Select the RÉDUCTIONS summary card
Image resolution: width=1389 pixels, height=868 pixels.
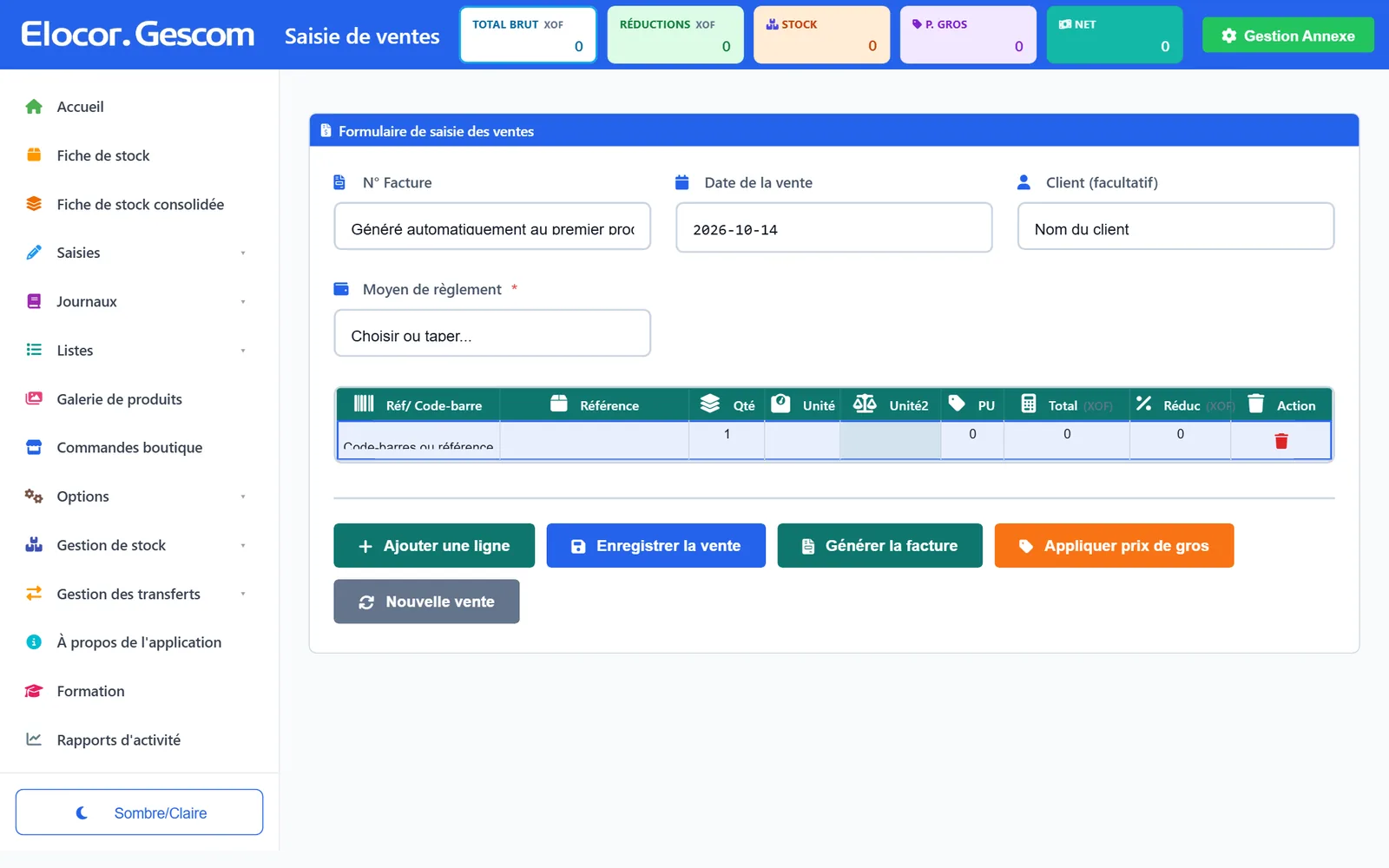[x=675, y=35]
